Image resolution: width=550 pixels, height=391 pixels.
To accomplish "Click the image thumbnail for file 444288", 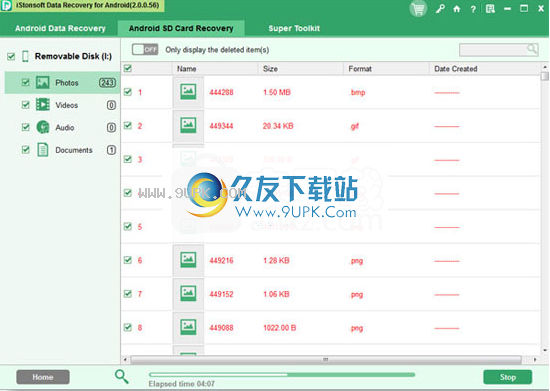I will (x=188, y=92).
